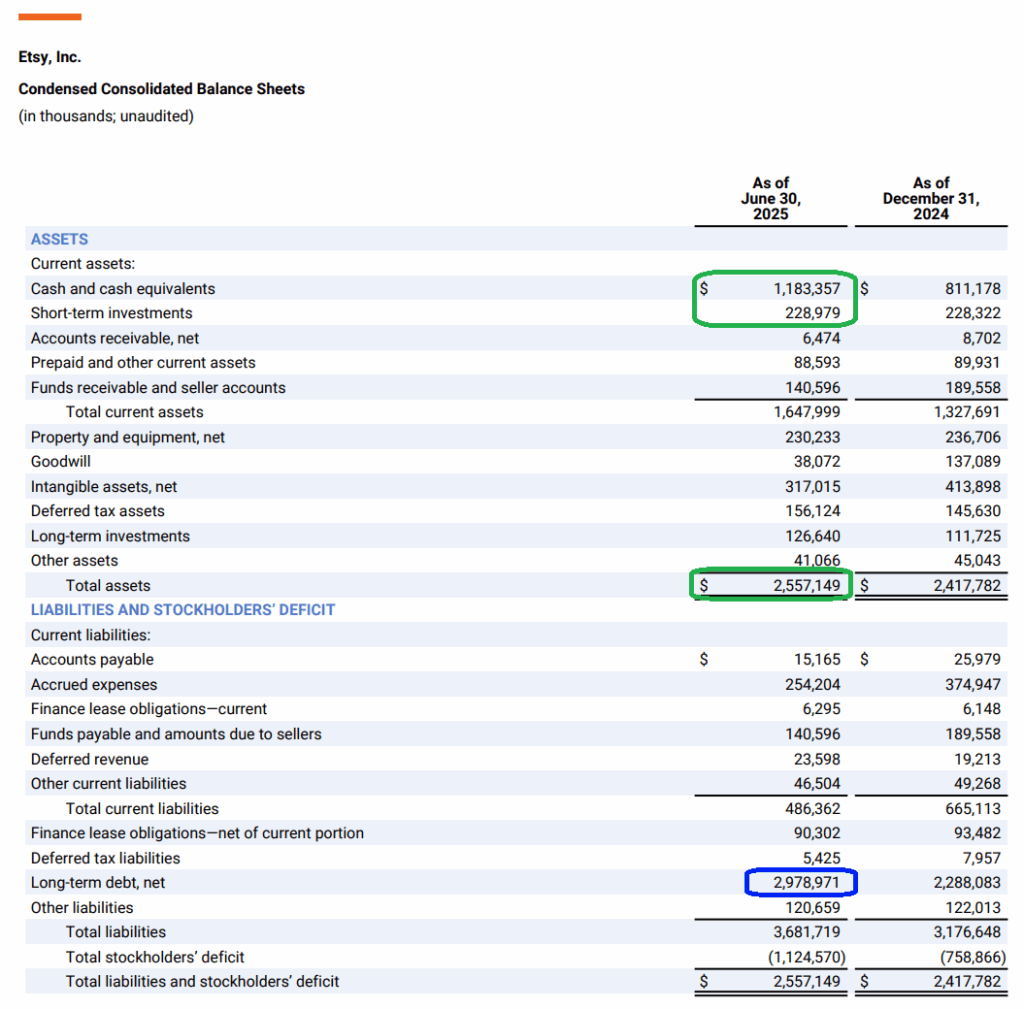
Task: Select the ASSETS section heading
Action: [x=59, y=239]
